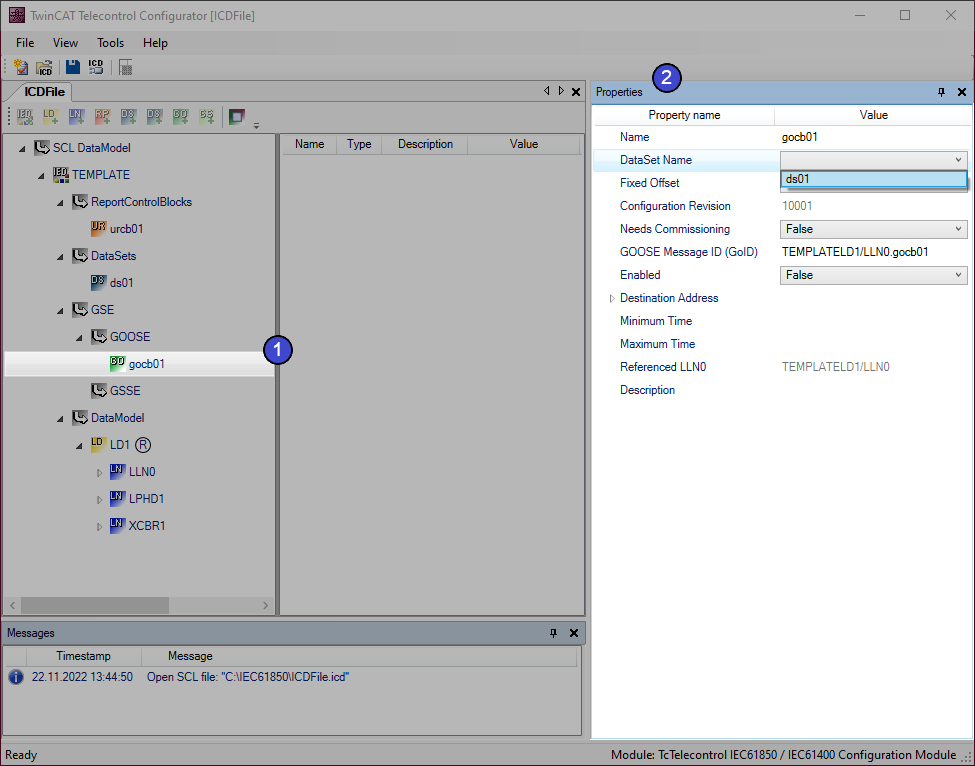Collapse the DataModel node

(60, 419)
